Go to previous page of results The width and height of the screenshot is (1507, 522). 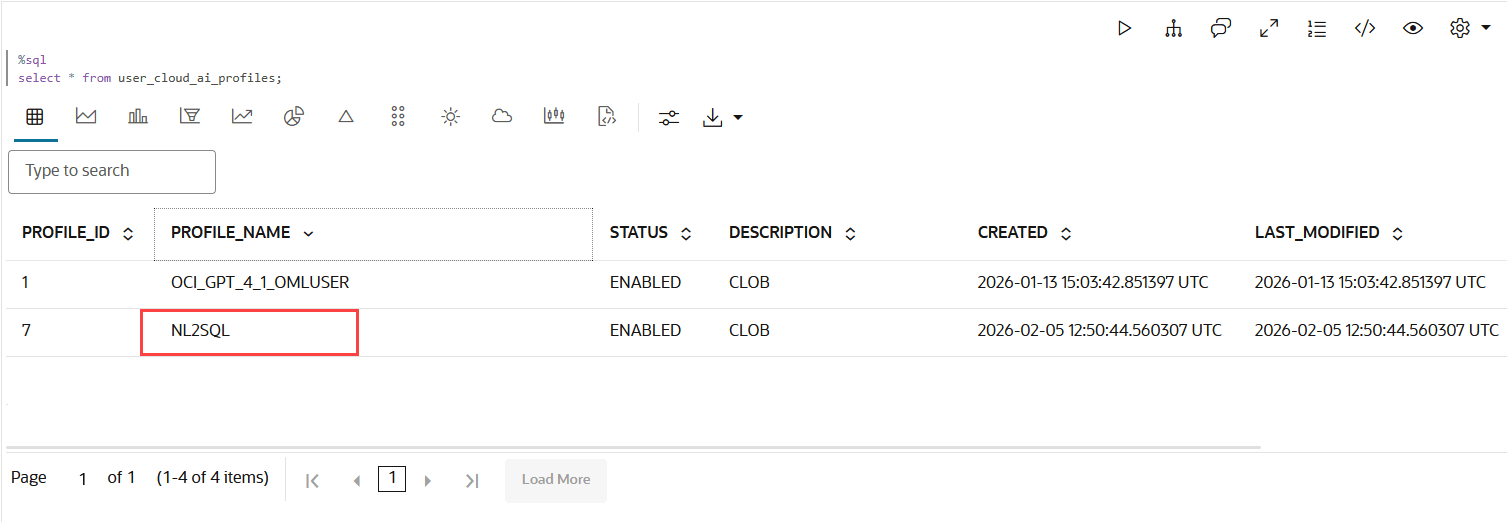[356, 481]
